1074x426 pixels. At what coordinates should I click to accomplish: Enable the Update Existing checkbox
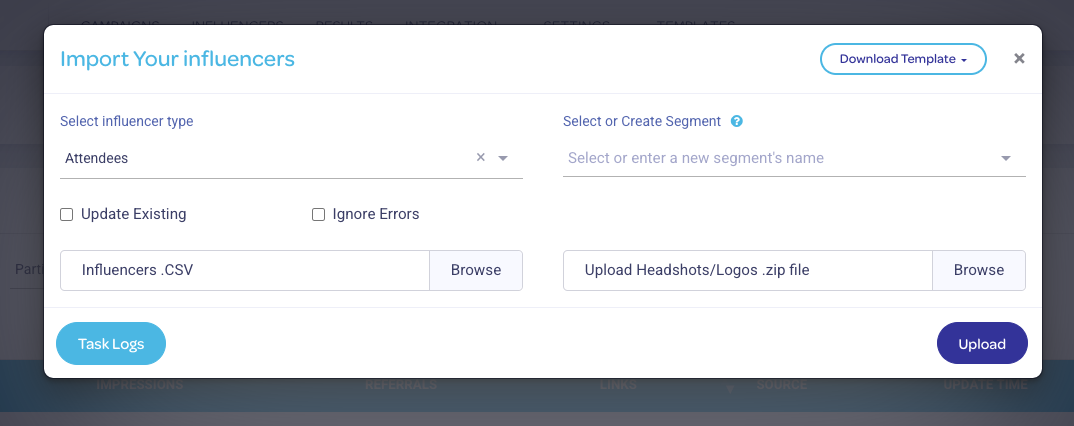click(x=67, y=214)
